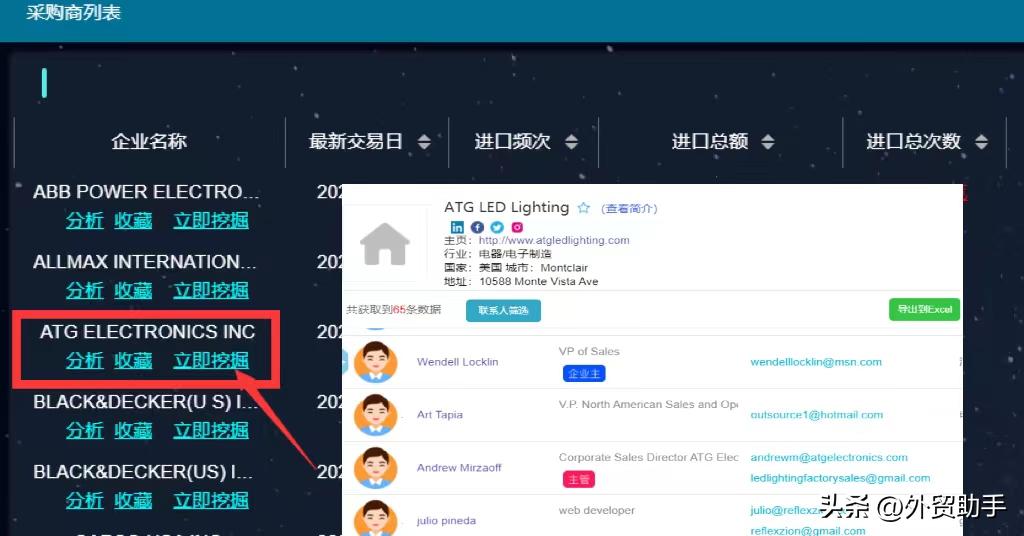
Task: Click julio pineda avatar
Action: 376,518
